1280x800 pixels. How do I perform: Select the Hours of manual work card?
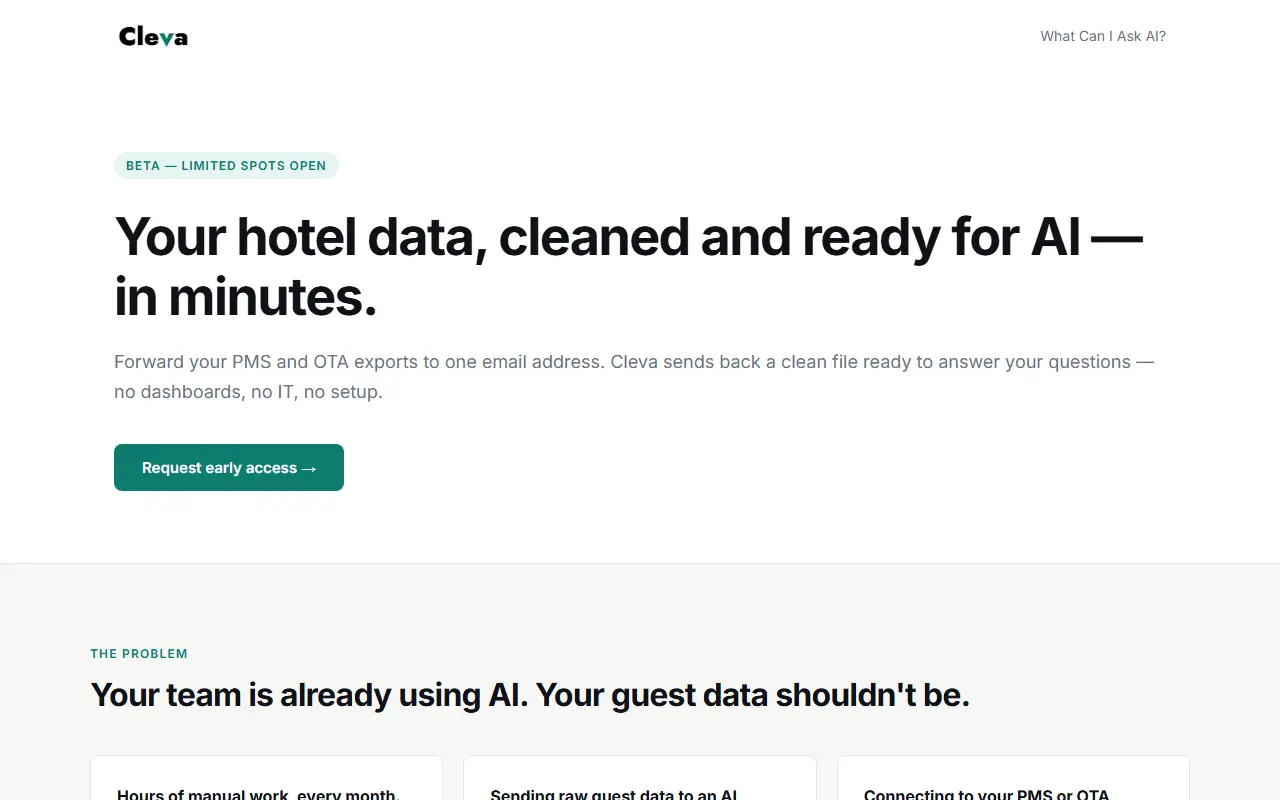click(x=266, y=778)
